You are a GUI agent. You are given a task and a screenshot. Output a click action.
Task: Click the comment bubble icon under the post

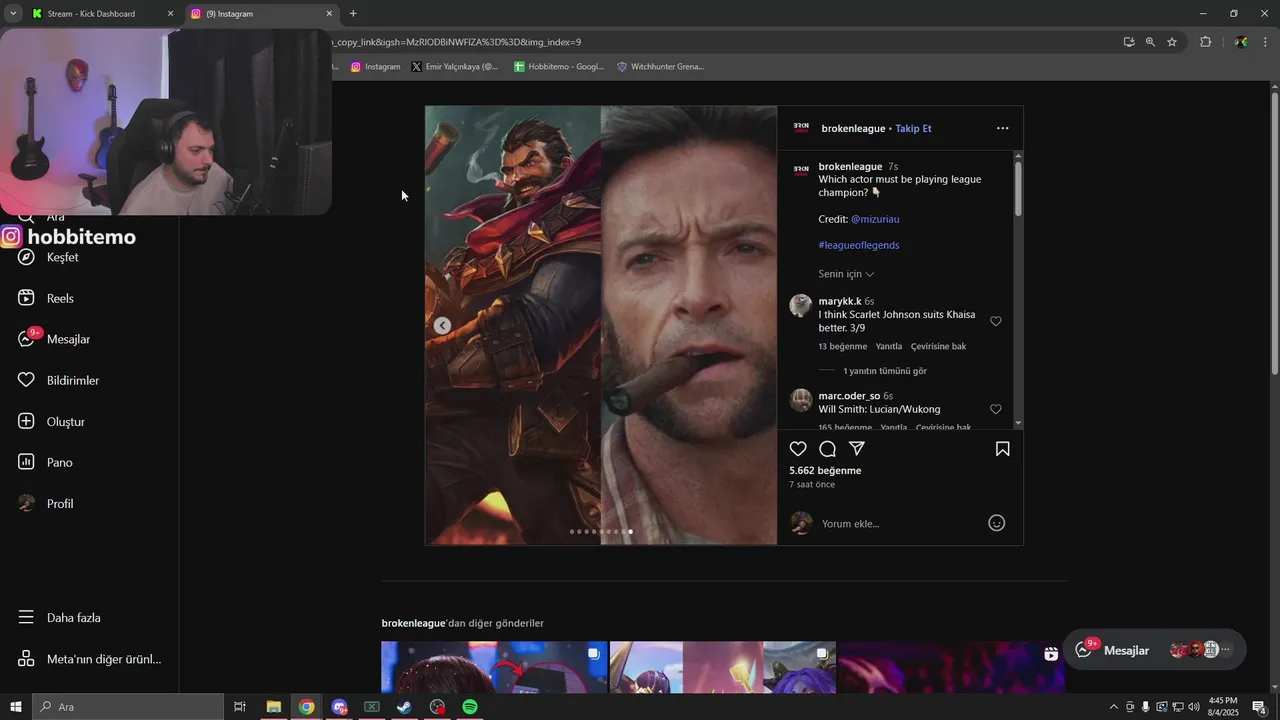(827, 449)
